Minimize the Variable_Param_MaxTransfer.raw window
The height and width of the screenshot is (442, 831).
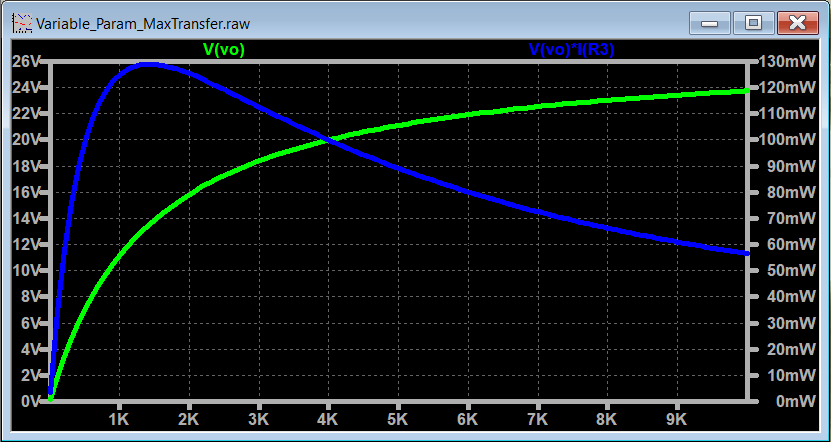coord(713,20)
